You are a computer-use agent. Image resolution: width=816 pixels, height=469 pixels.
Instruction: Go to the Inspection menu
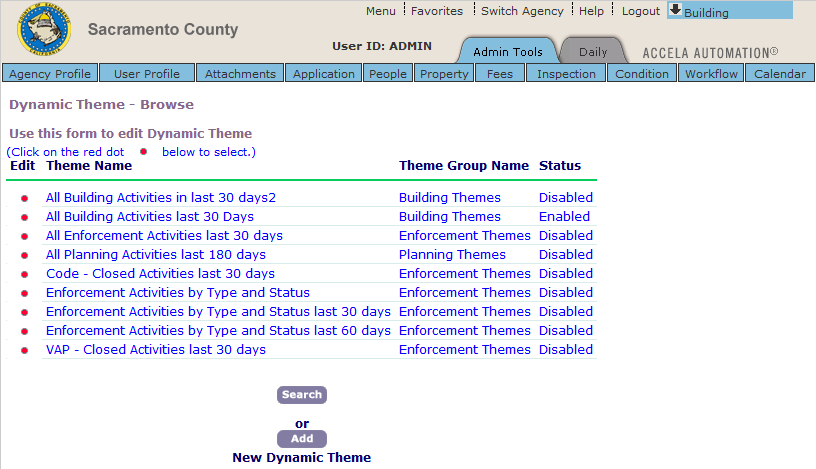pyautogui.click(x=566, y=74)
